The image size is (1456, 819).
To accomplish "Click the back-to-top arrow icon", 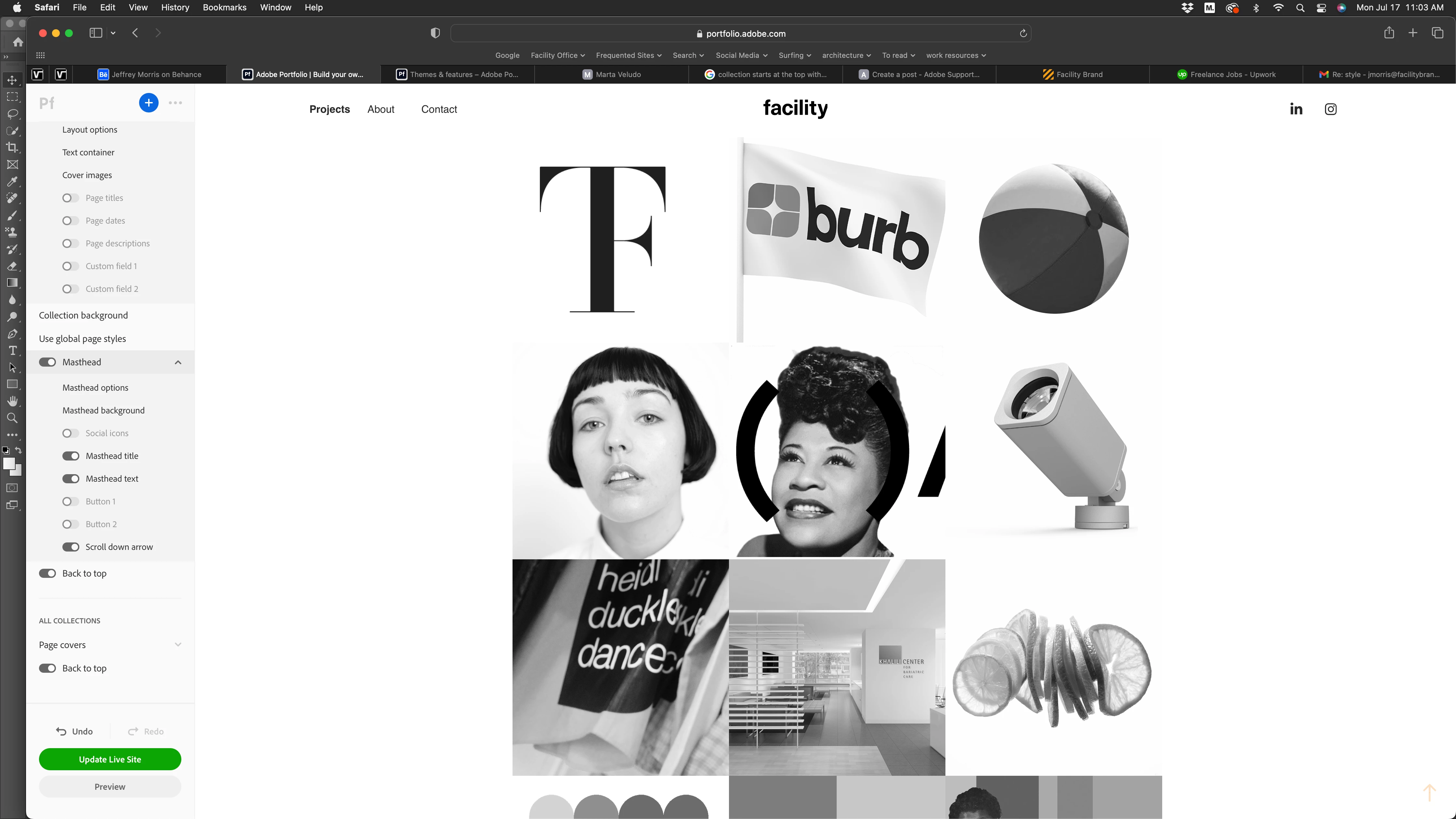I will click(x=1429, y=792).
